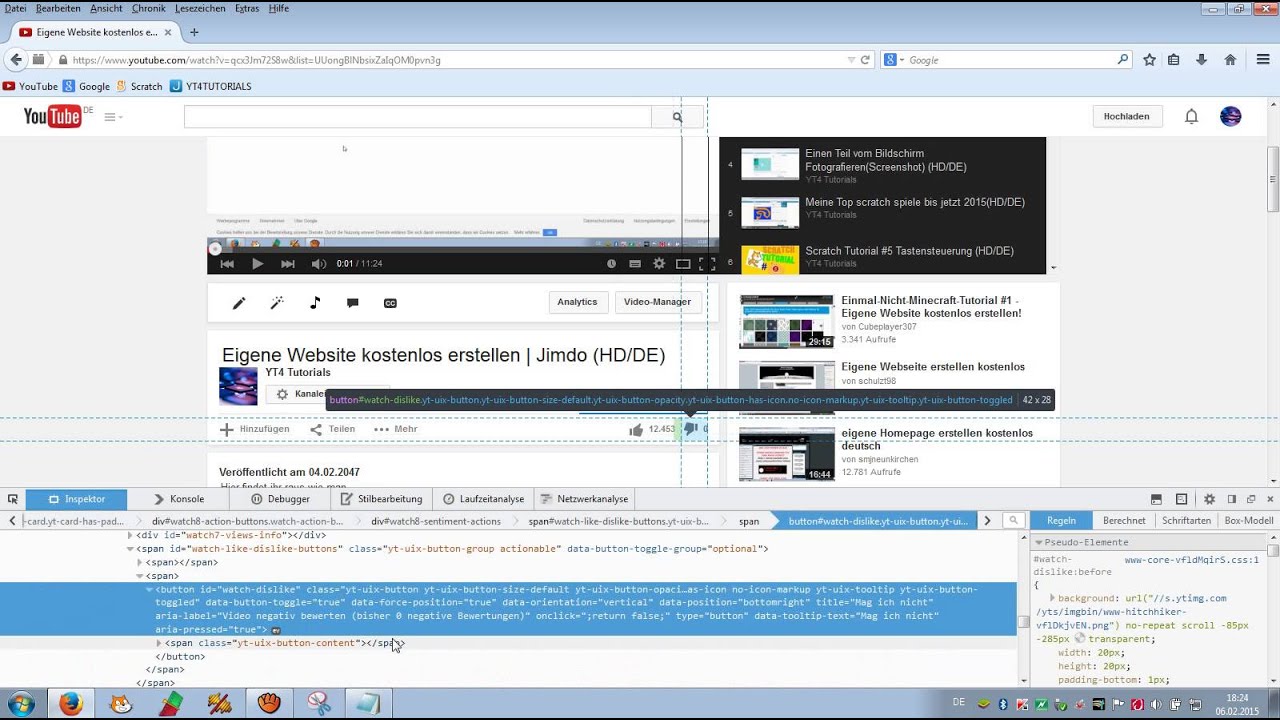
Task: Open the magic wand enhancements icon
Action: 277,303
